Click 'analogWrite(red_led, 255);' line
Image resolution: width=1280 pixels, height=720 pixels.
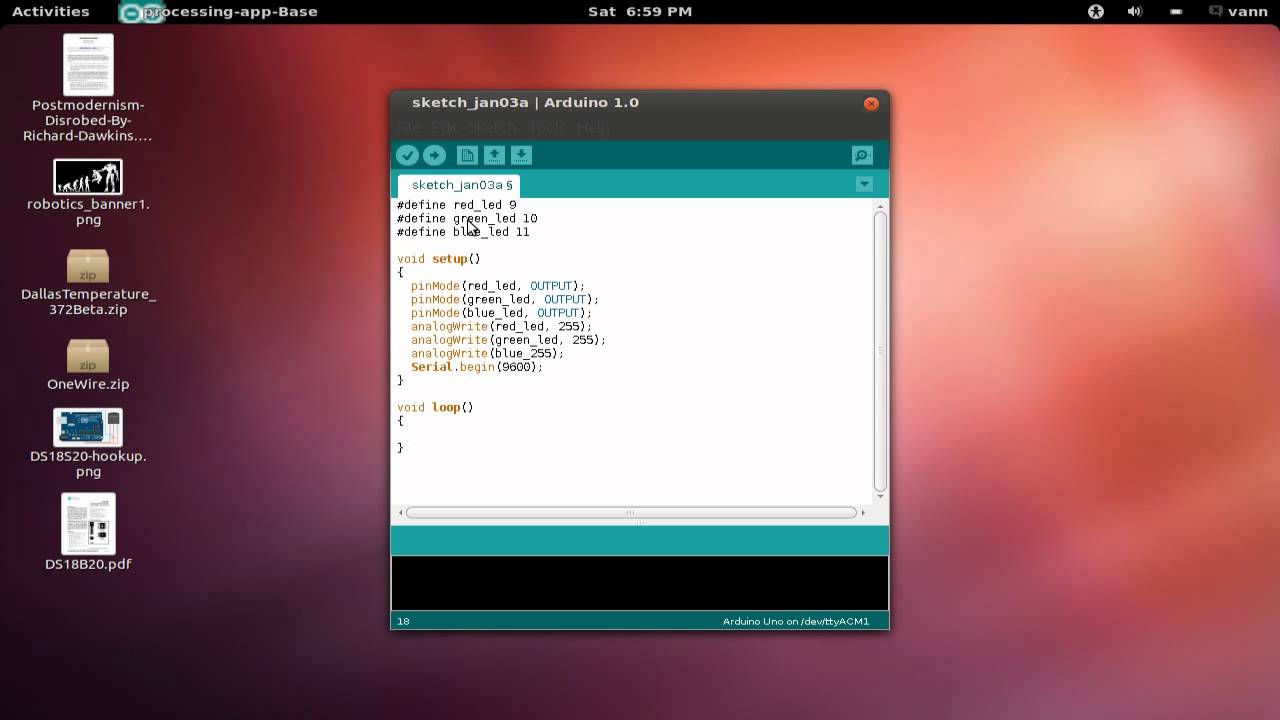(502, 326)
